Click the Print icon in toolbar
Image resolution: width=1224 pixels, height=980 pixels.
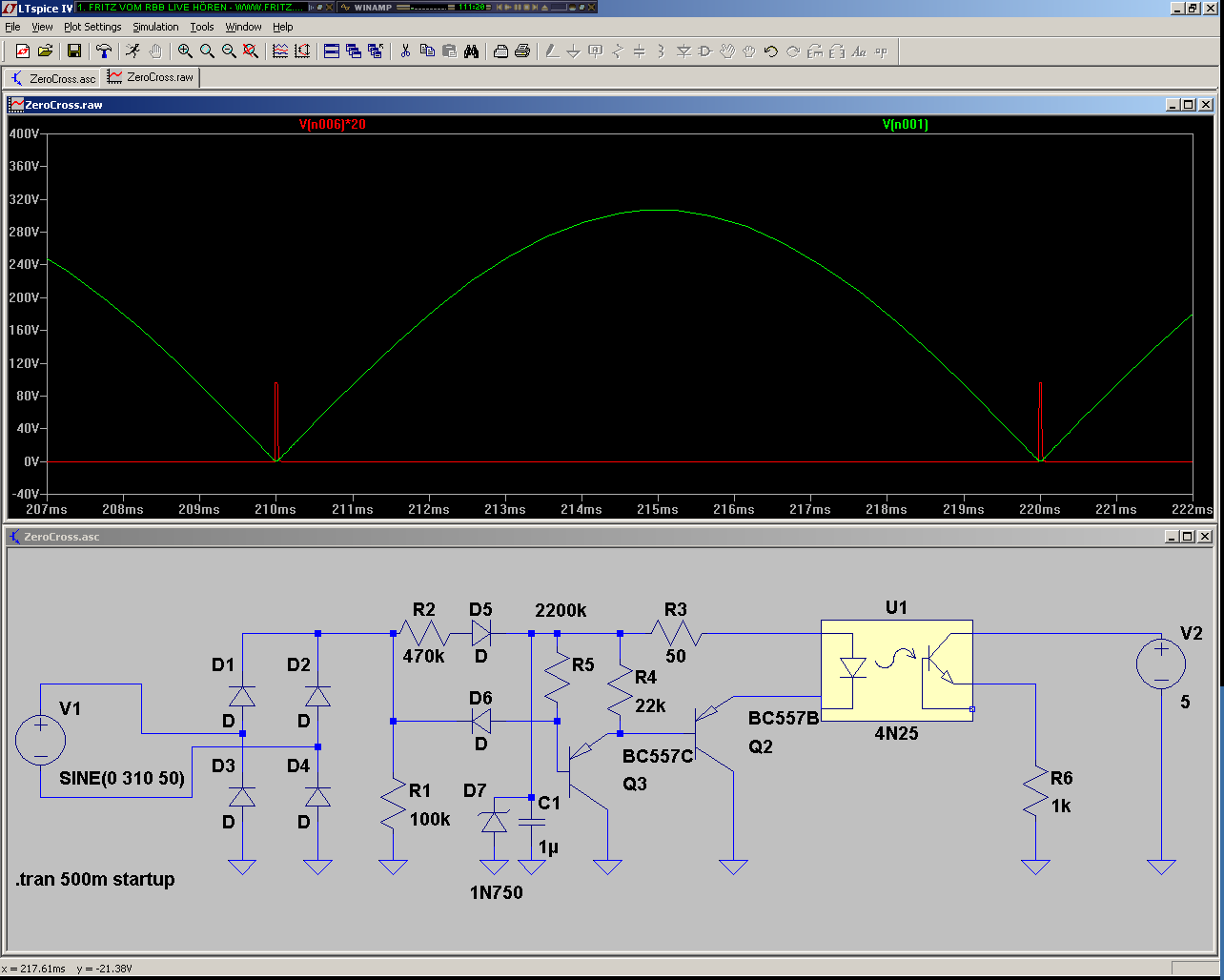click(522, 51)
